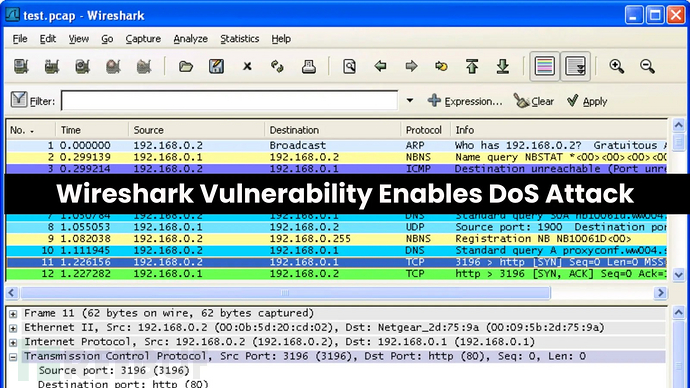Sort packets by No. column

tap(30, 130)
